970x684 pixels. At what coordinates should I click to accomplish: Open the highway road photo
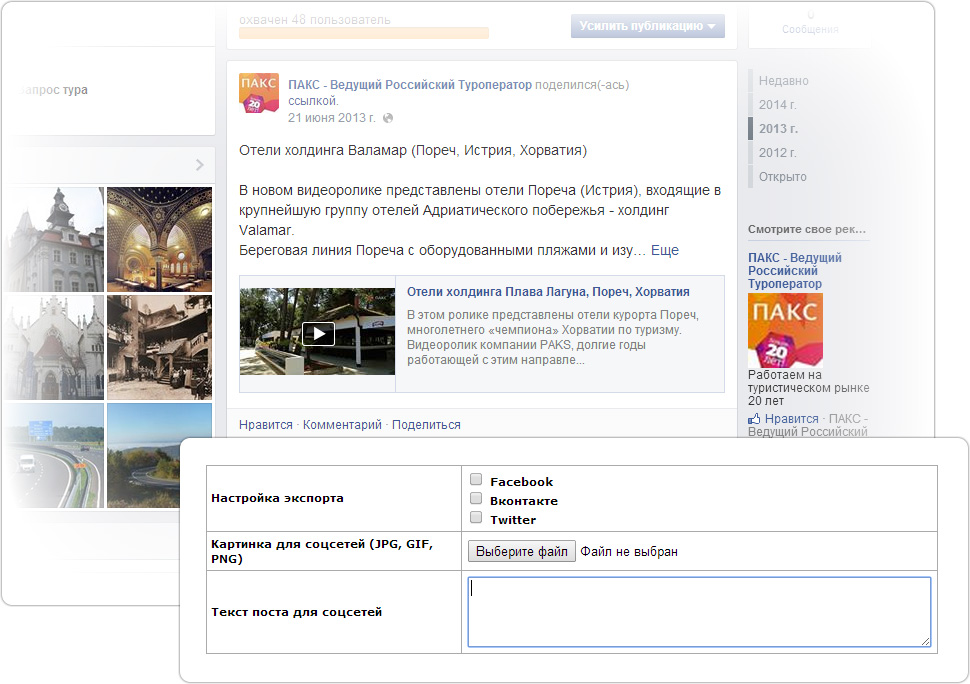56,455
